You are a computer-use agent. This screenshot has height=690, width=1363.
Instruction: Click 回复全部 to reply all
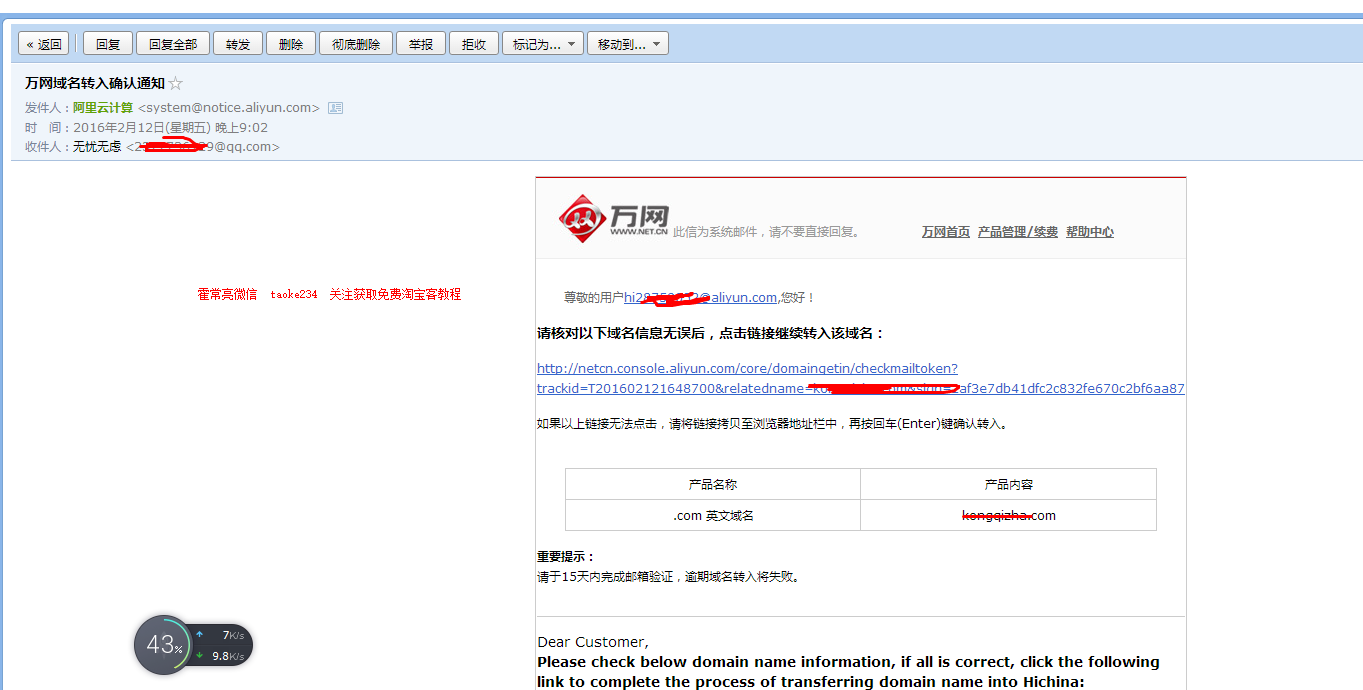tap(173, 44)
